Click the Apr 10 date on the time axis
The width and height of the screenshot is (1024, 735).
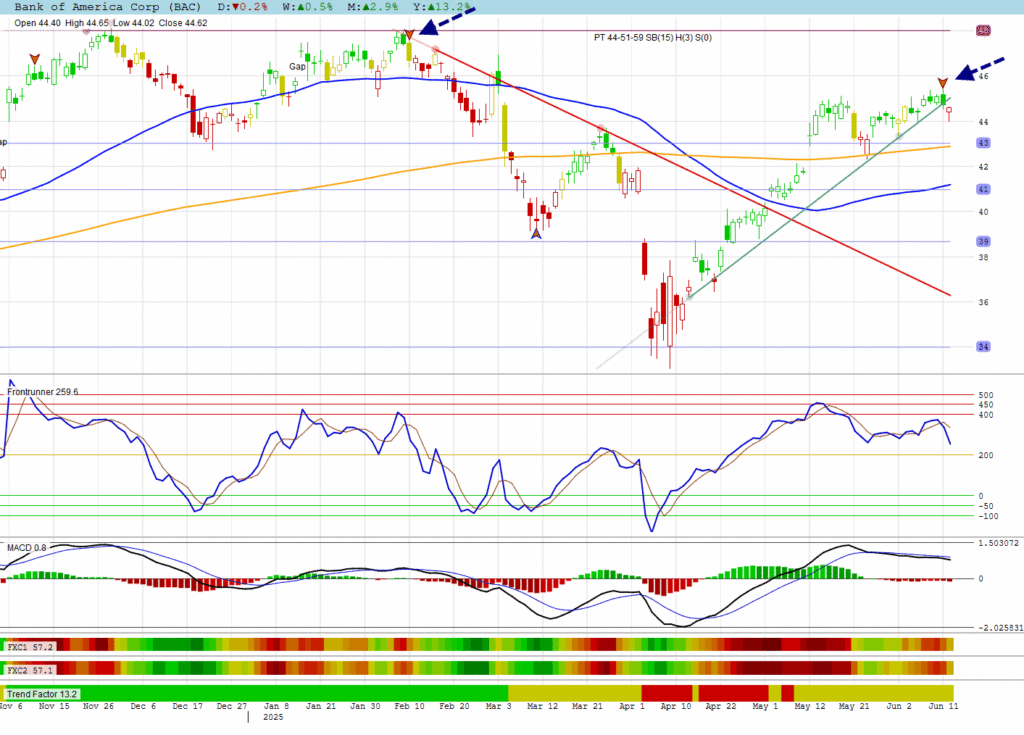click(675, 706)
